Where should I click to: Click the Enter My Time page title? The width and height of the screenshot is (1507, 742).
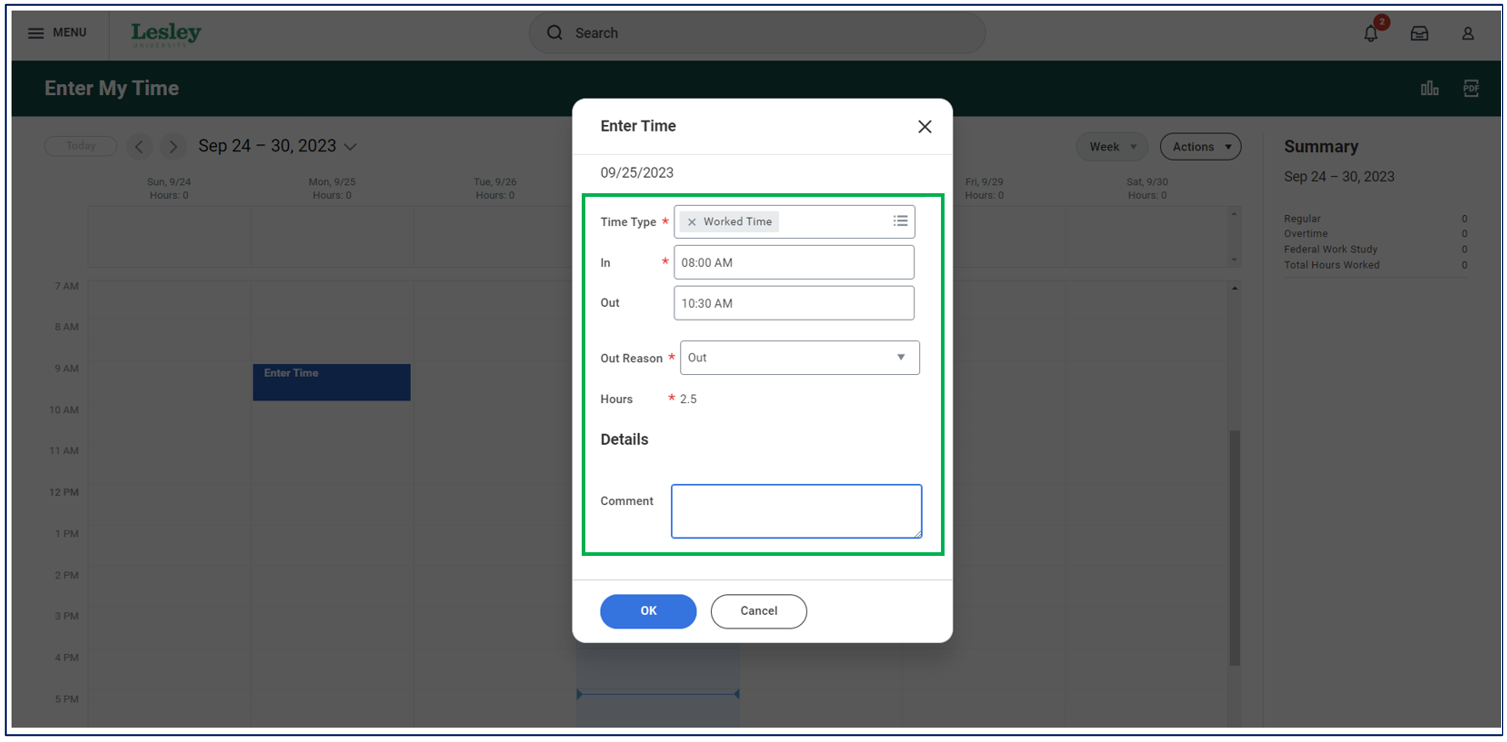112,88
